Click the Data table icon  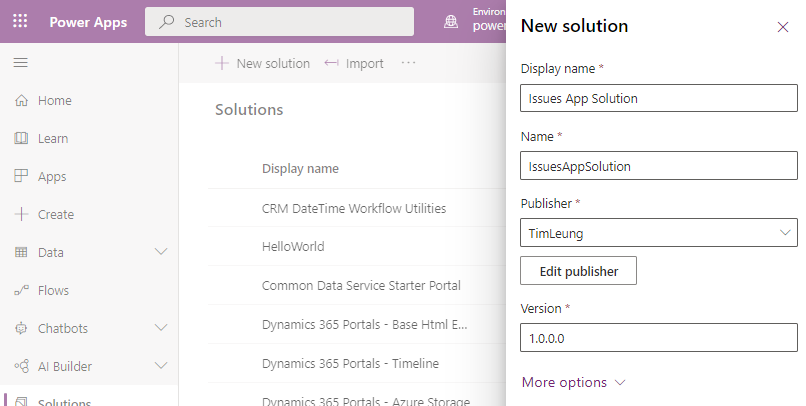click(x=21, y=252)
